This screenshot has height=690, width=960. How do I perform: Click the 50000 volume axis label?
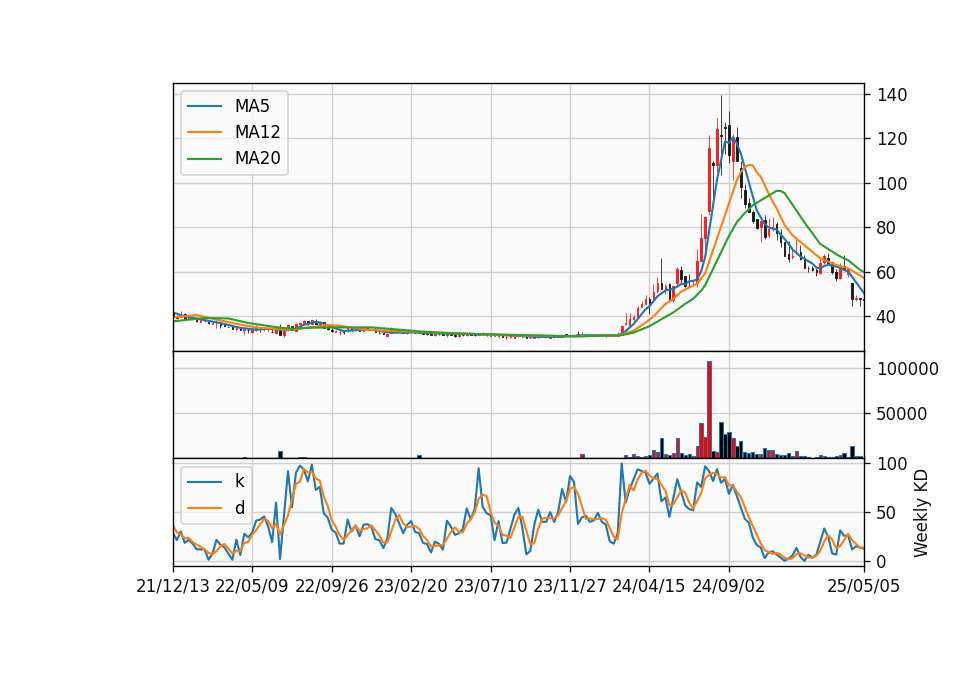click(902, 414)
